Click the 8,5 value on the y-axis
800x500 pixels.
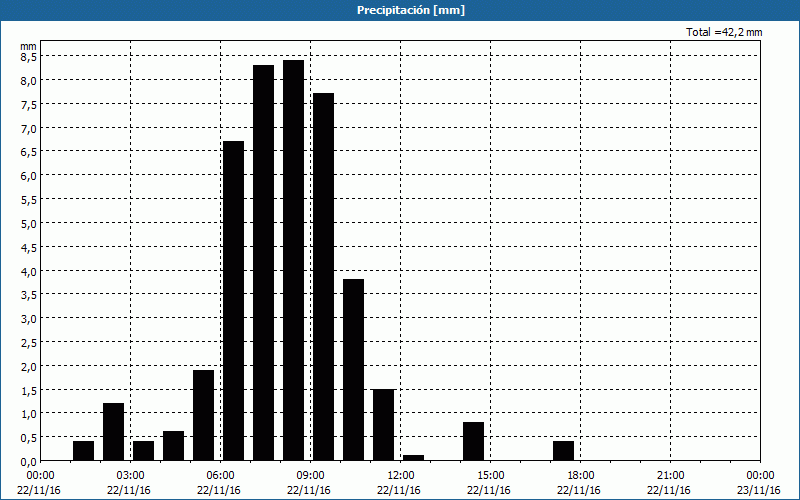28,57
